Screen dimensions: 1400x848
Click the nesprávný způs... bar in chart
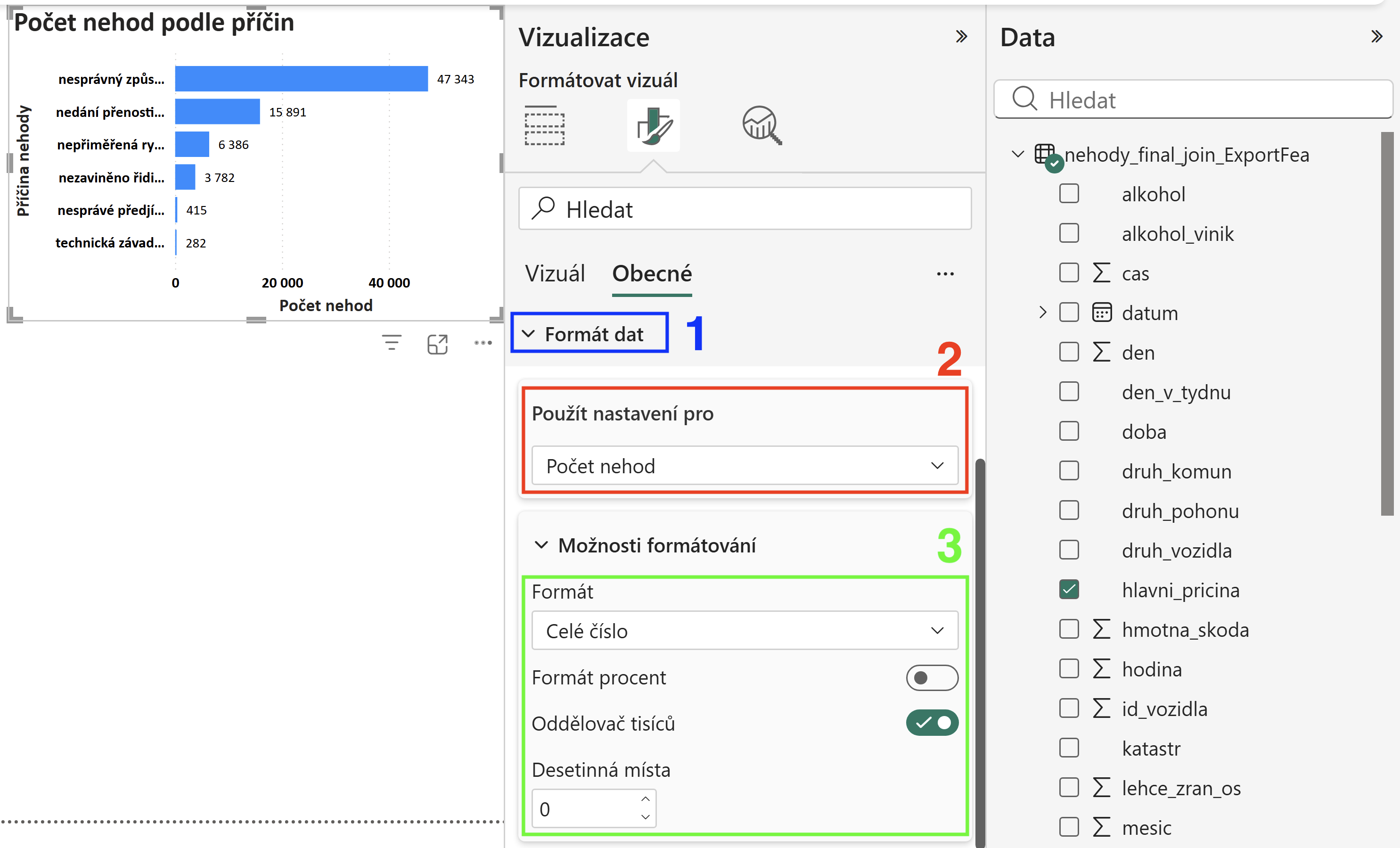[x=301, y=78]
